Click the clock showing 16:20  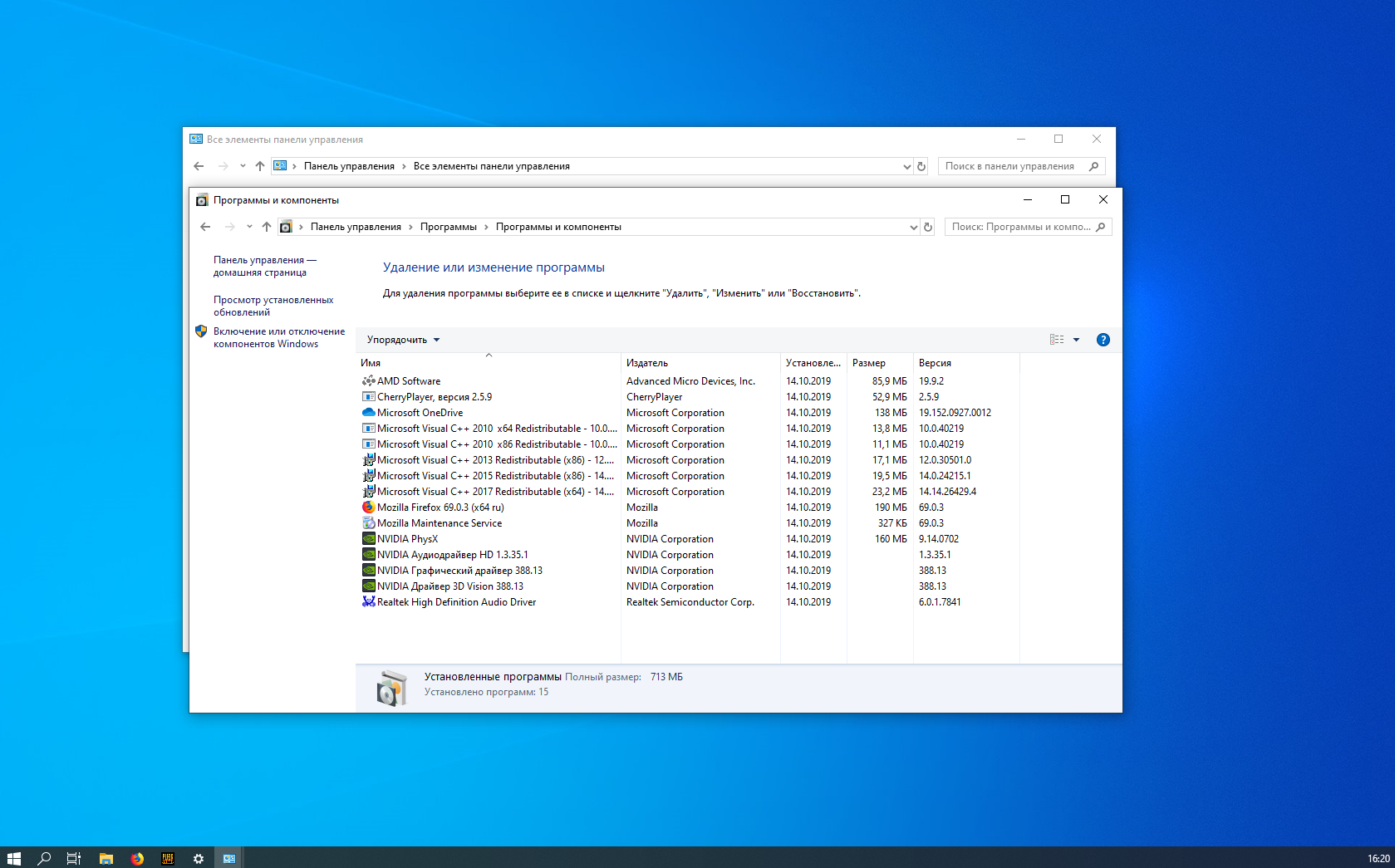pos(1378,858)
